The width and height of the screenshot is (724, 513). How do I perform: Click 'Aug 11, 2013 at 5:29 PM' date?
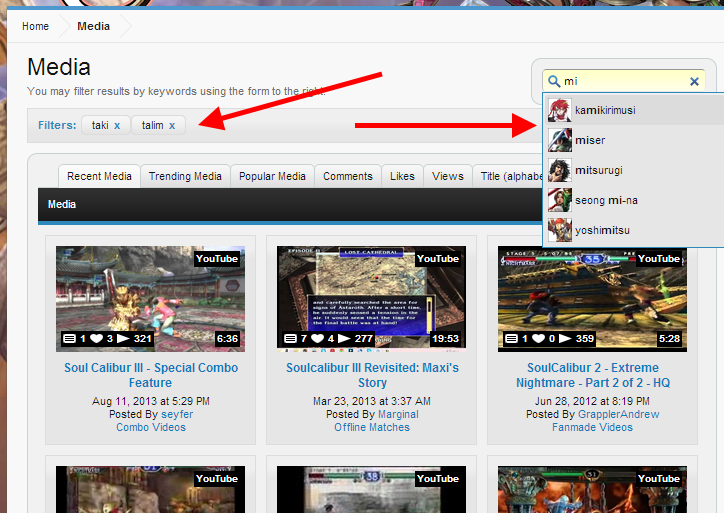(x=151, y=401)
